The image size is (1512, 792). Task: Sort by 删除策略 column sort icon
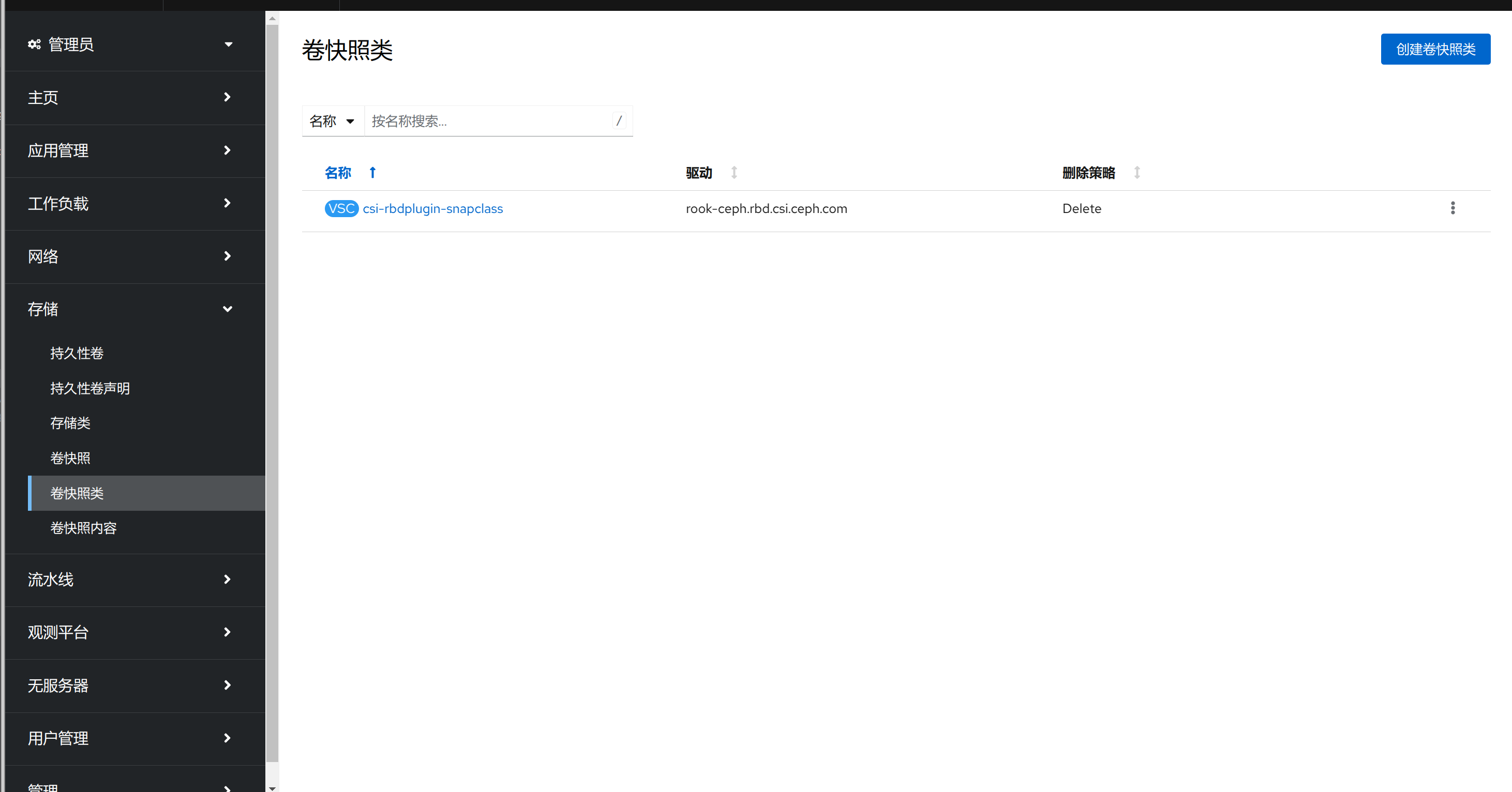pos(1136,173)
